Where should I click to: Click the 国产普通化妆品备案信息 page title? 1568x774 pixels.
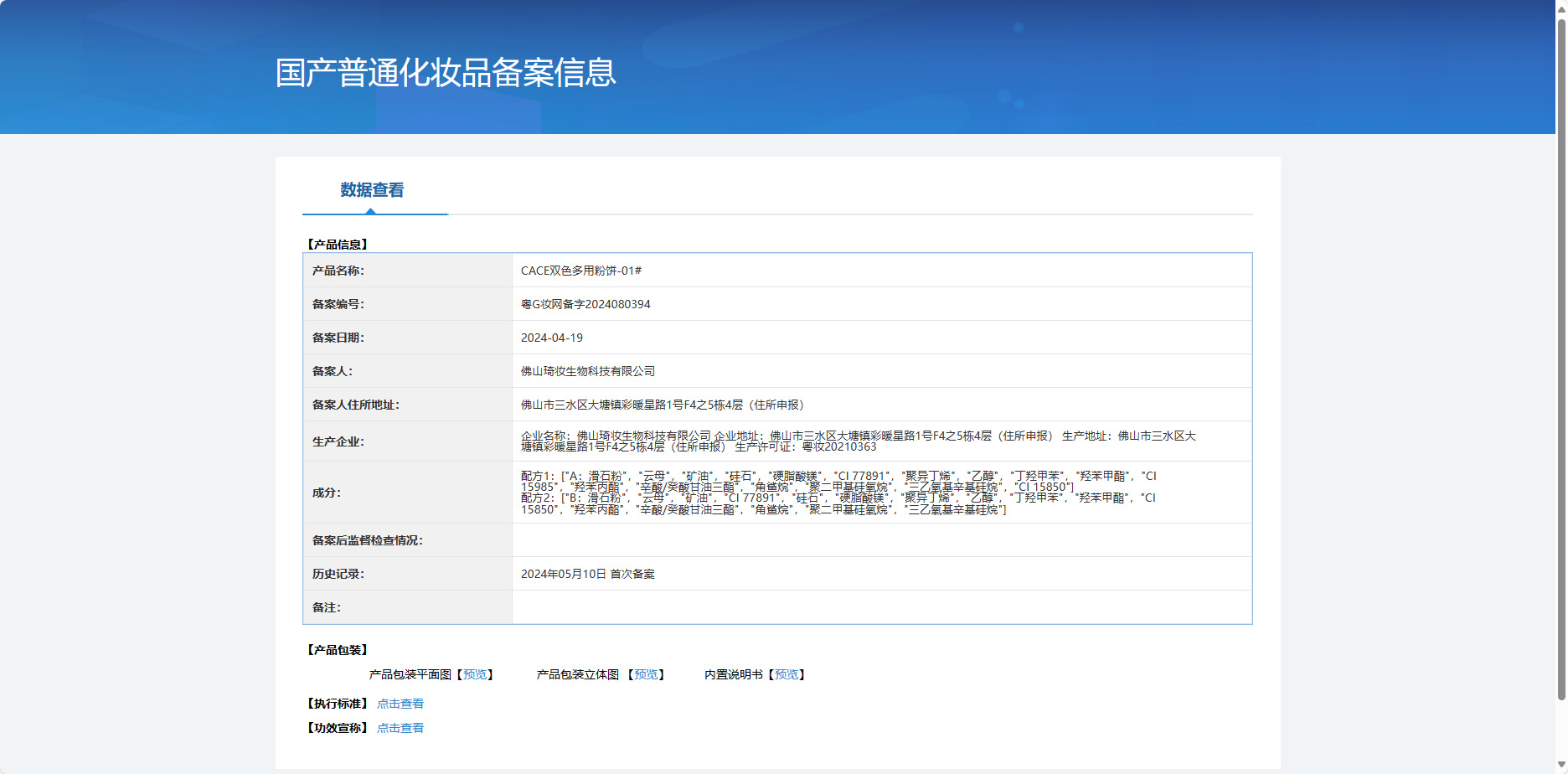[446, 73]
